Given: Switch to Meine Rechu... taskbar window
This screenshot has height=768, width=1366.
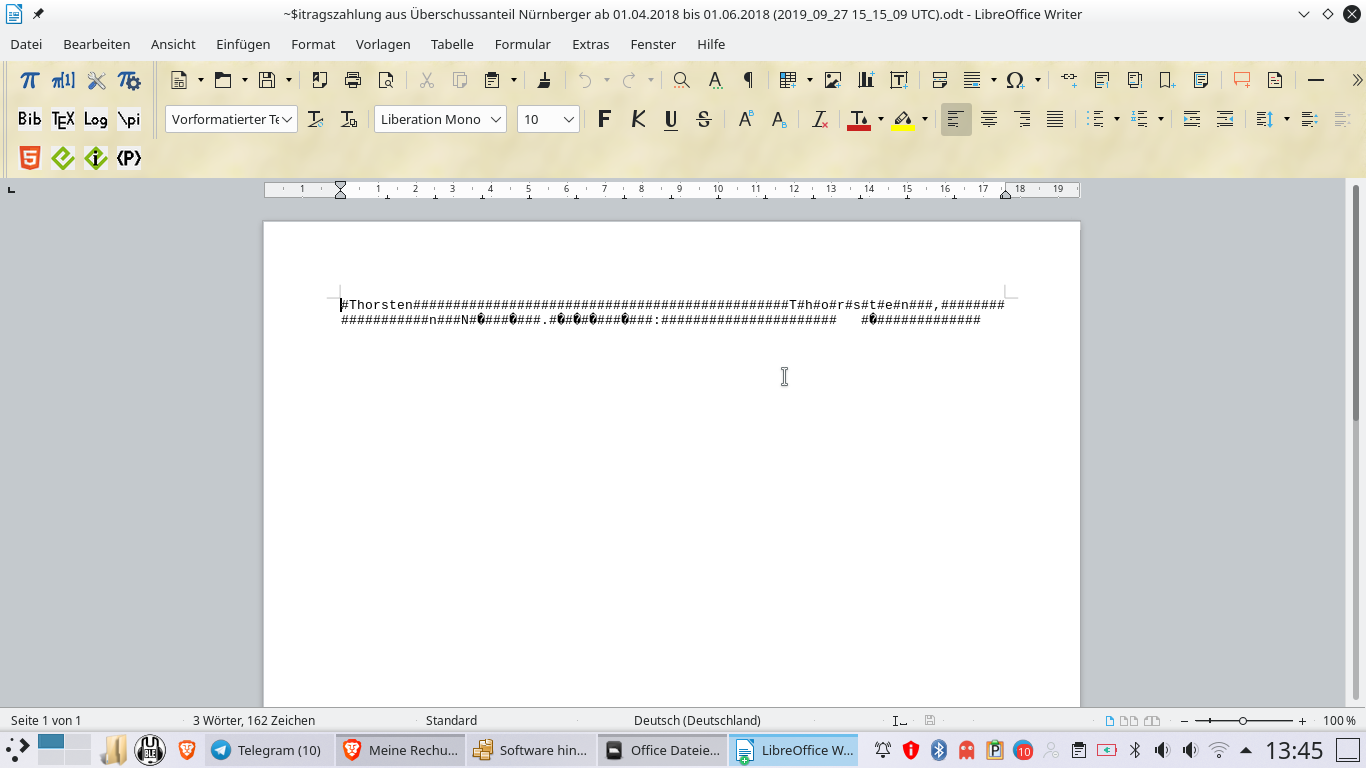Looking at the screenshot, I should (x=400, y=750).
